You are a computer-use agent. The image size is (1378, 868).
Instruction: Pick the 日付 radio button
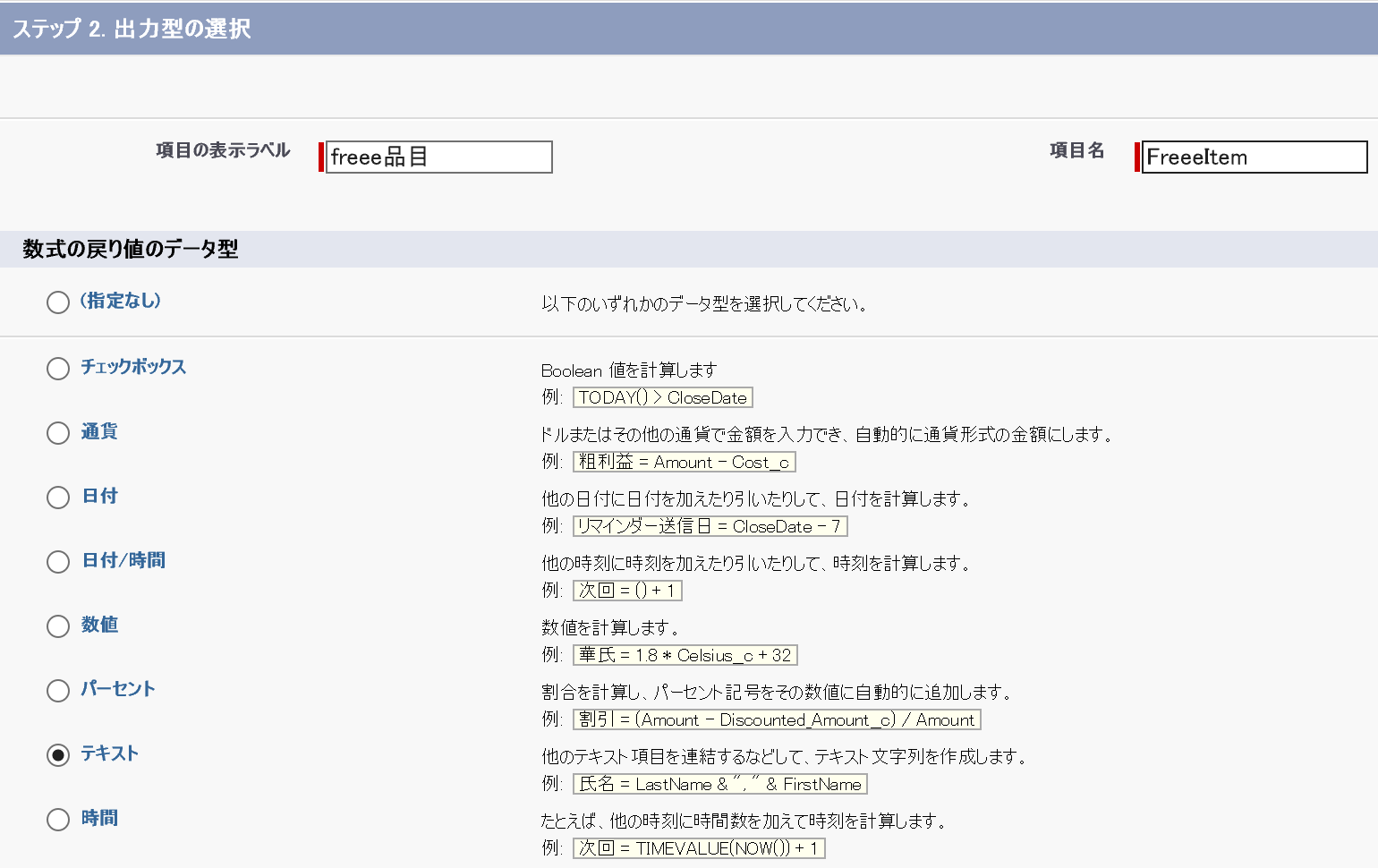[58, 498]
